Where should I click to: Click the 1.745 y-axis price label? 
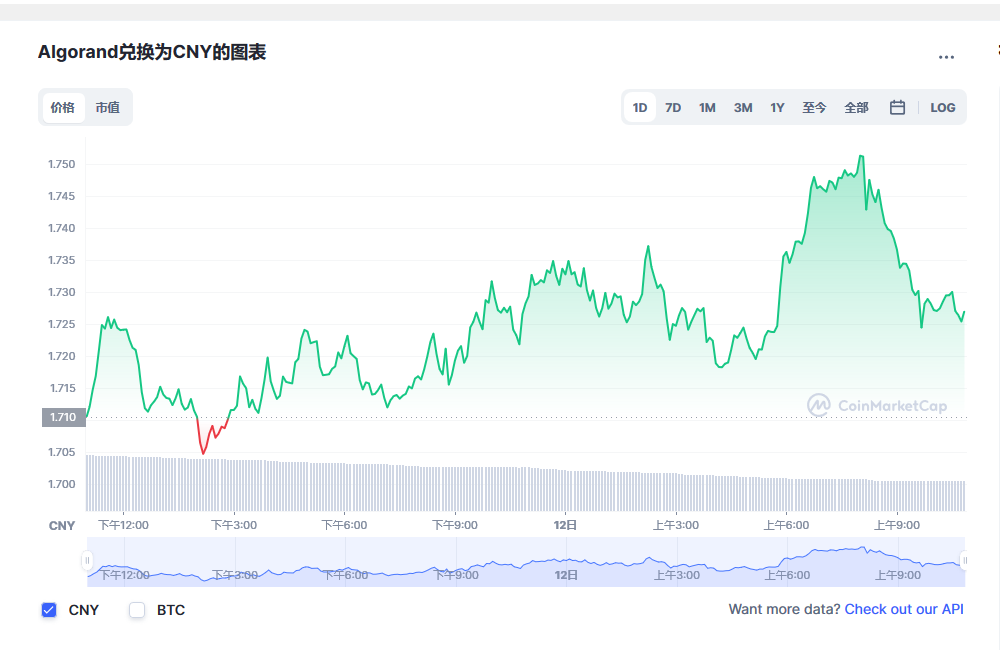pos(62,196)
